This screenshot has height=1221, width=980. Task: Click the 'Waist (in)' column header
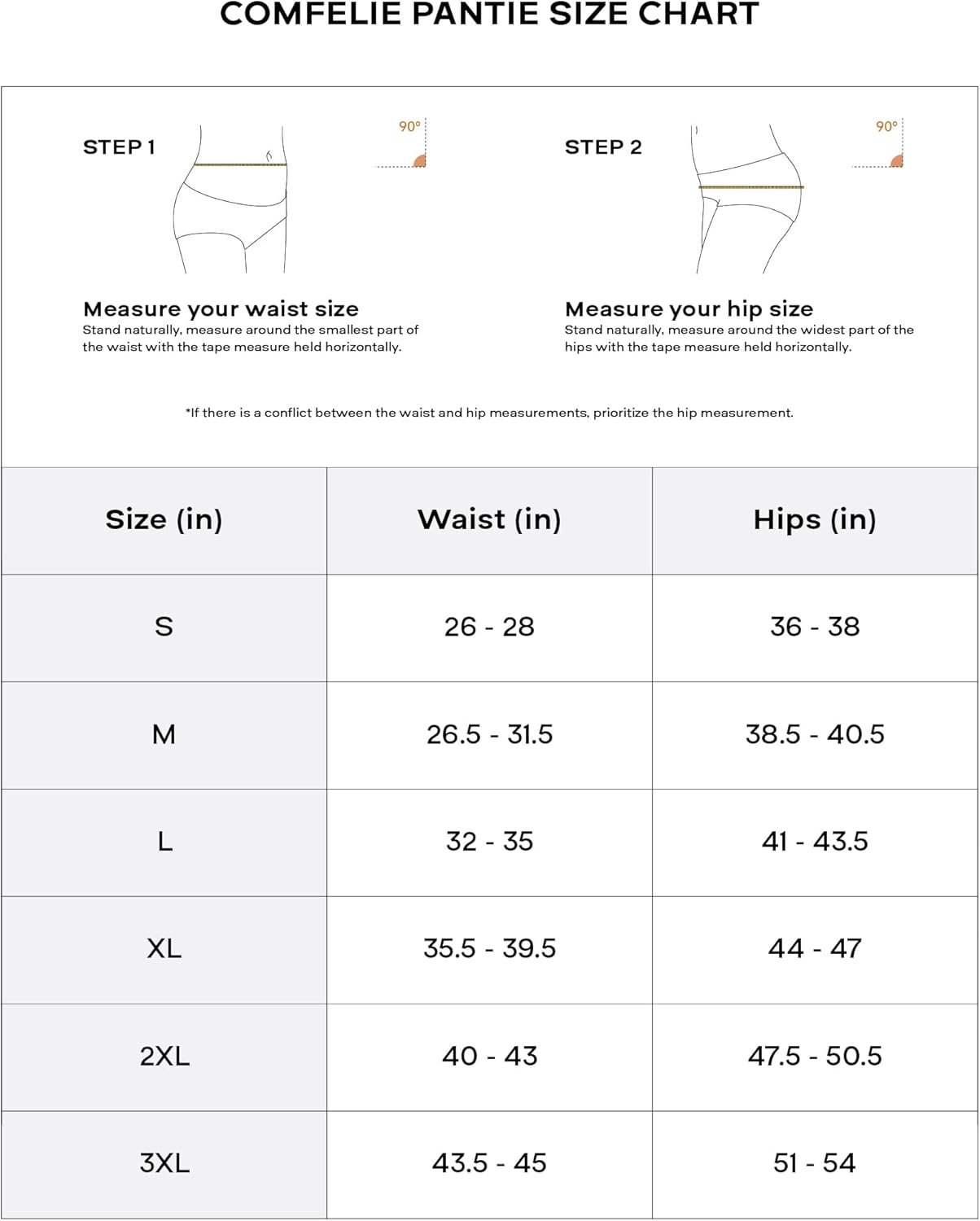pyautogui.click(x=489, y=520)
